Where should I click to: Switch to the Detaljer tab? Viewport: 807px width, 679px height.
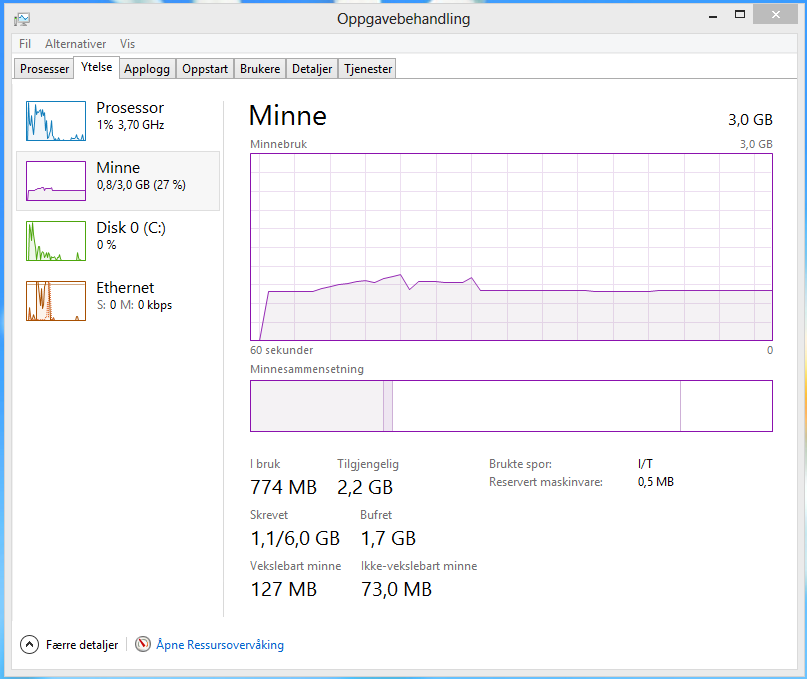pos(312,68)
